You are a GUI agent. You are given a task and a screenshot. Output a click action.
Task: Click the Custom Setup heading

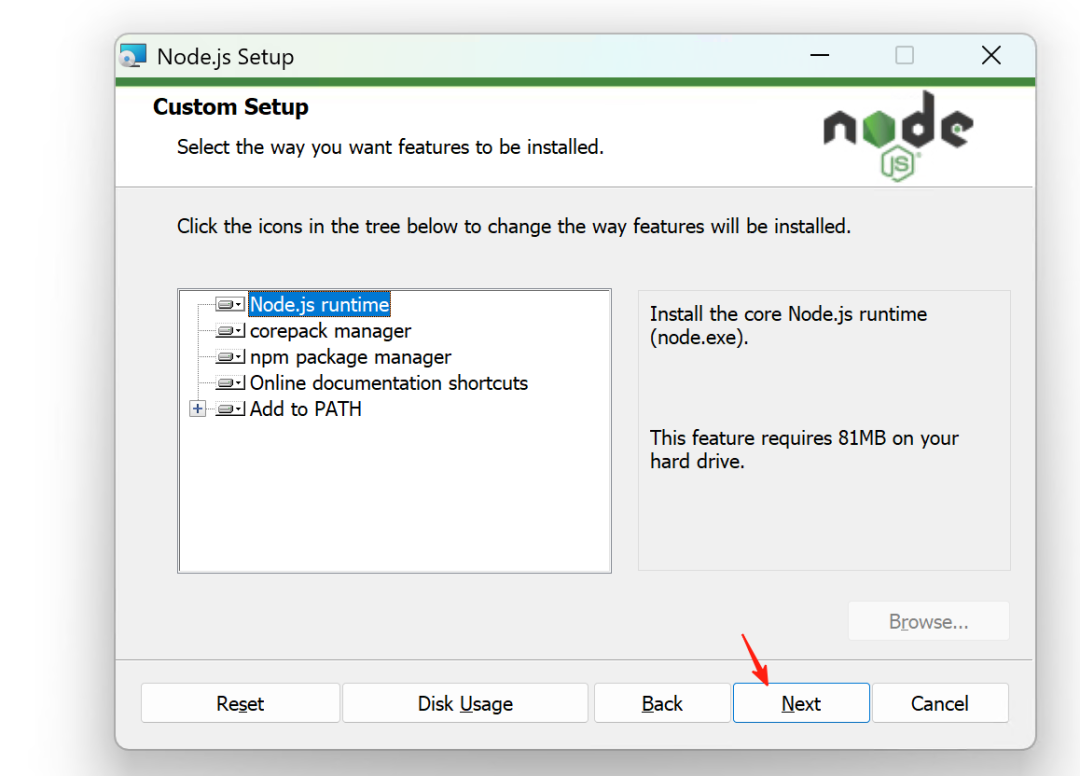point(231,107)
